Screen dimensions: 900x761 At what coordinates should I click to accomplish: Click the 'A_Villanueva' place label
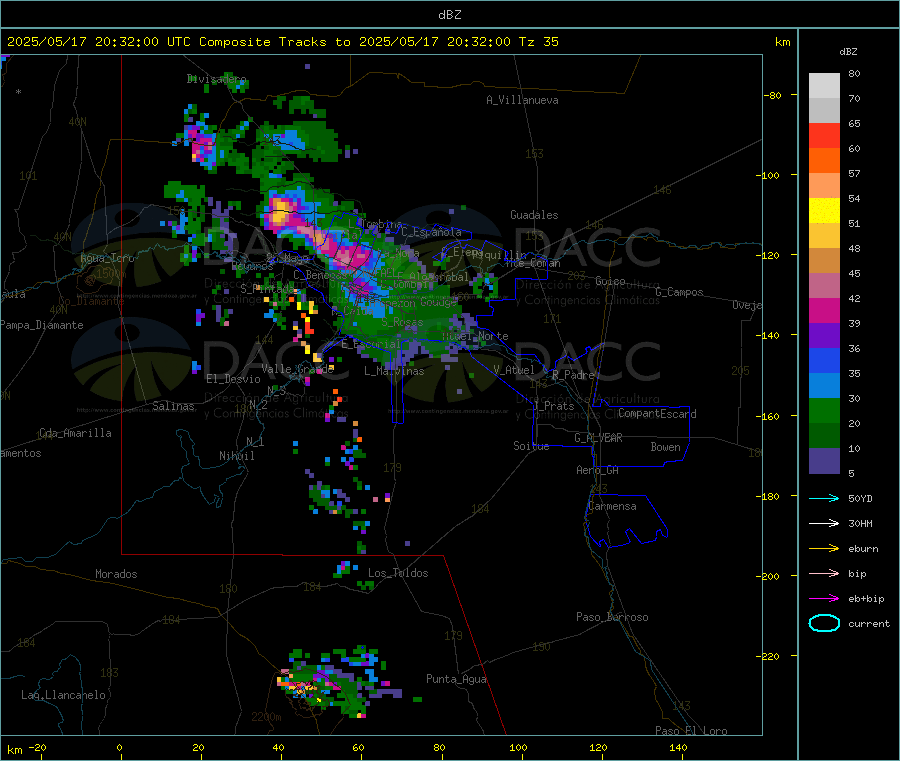point(522,100)
